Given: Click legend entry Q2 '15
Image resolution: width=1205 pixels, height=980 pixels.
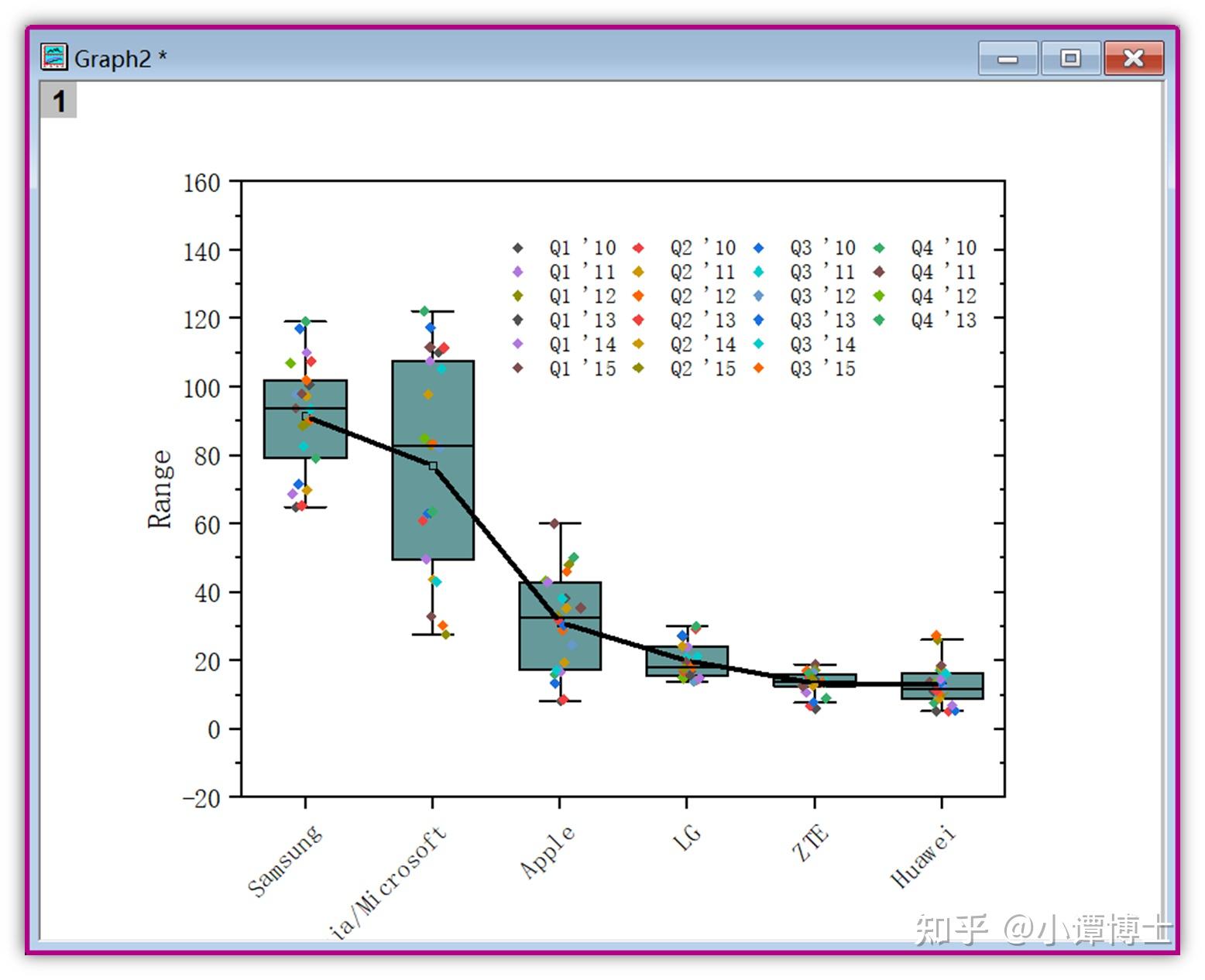Looking at the screenshot, I should pyautogui.click(x=685, y=368).
